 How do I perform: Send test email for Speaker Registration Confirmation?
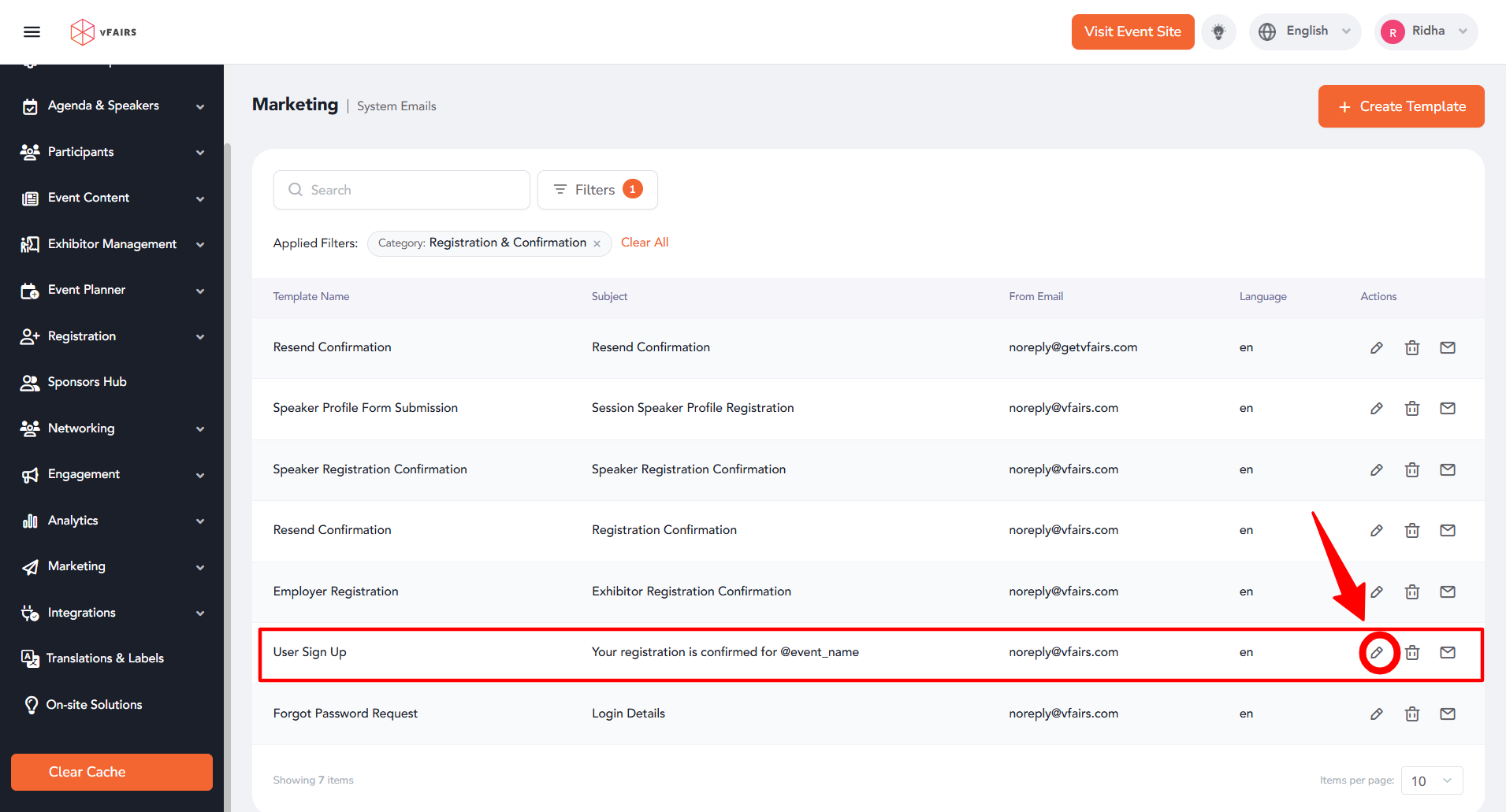pos(1447,469)
